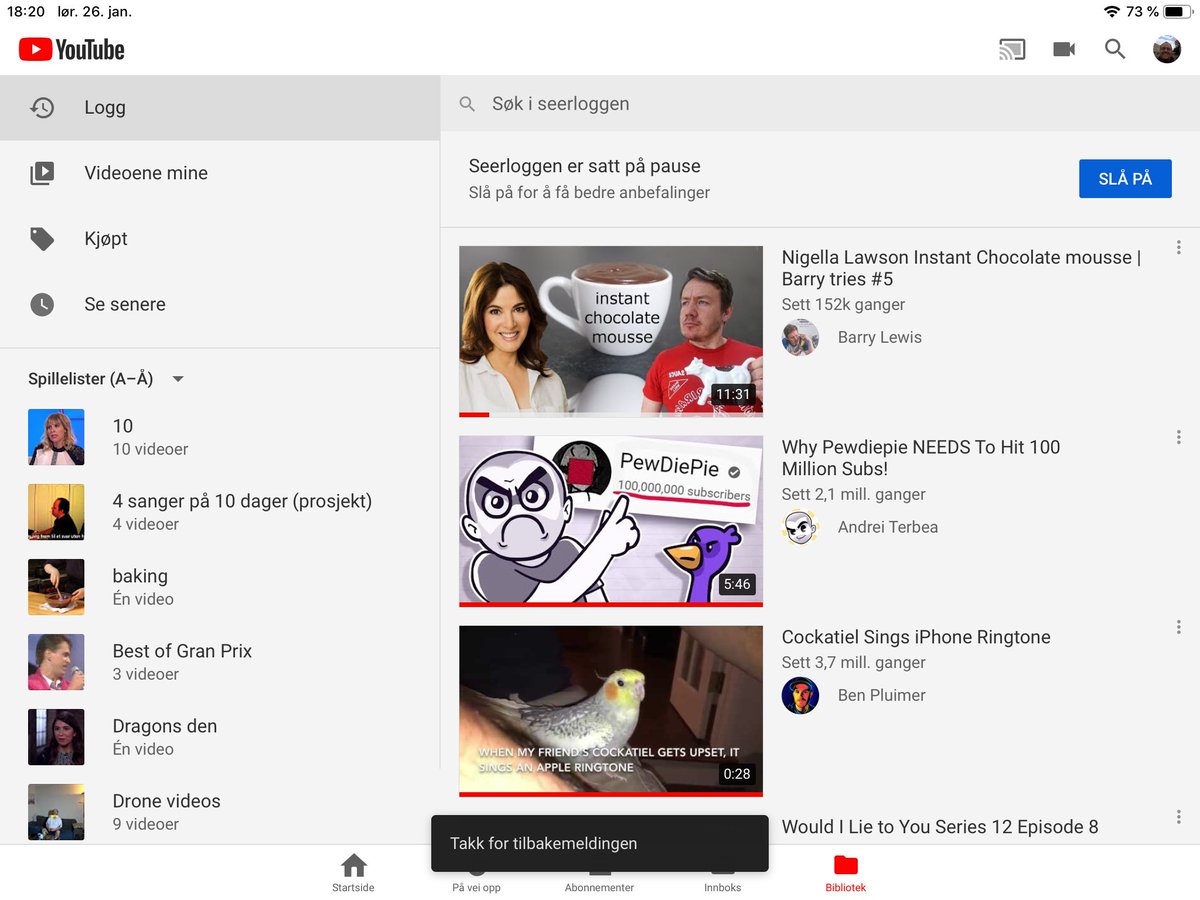Viewport: 1200px width, 900px height.
Task: Open the Dragons den playlist
Action: point(220,737)
